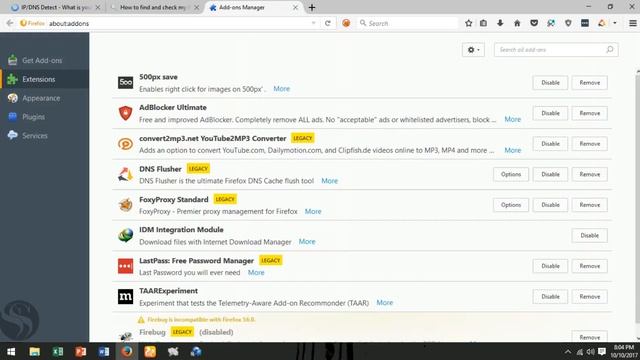Open FoxyProxy Standard Options
The width and height of the screenshot is (640, 360).
point(511,205)
